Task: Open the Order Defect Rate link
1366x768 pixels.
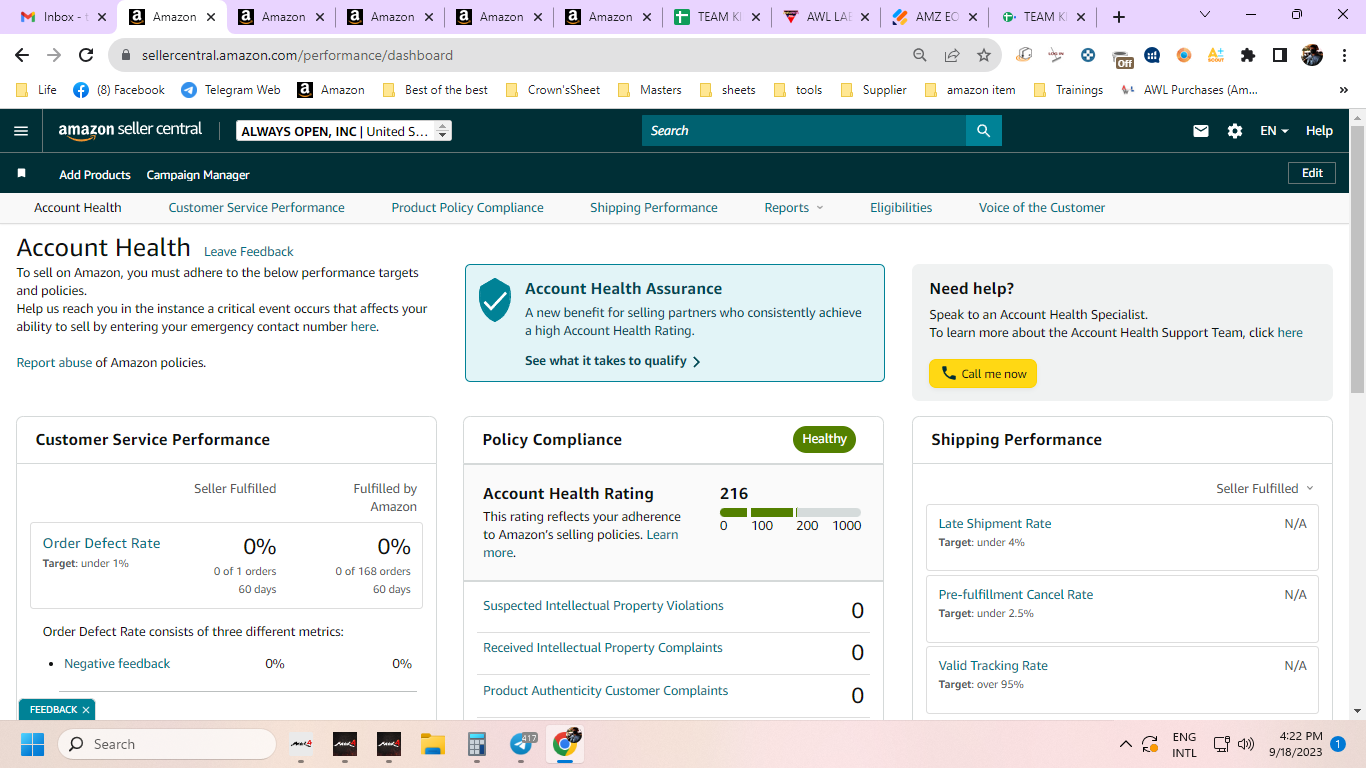Action: tap(101, 543)
